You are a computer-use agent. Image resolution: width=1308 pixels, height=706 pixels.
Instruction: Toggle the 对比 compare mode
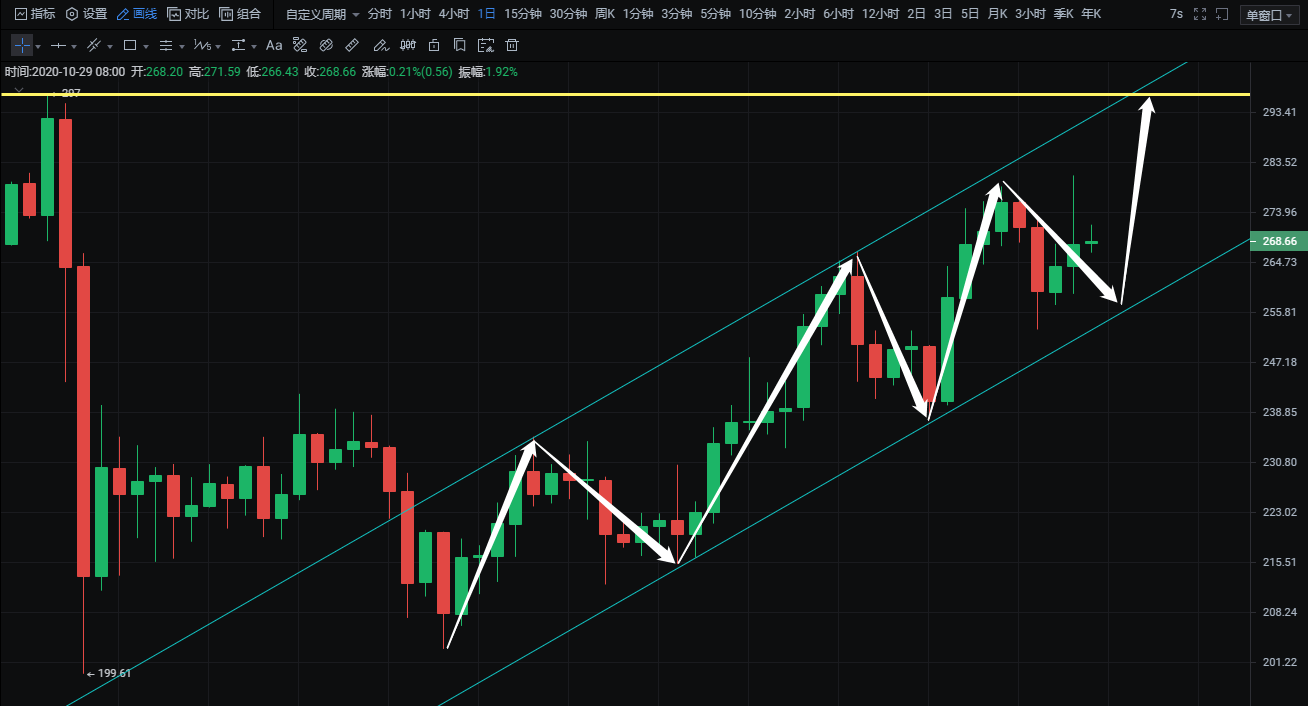point(188,14)
